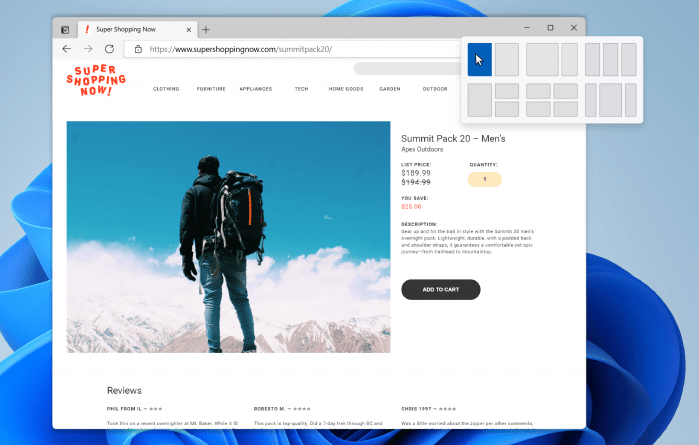The image size is (699, 445).
Task: Click Phil from IL review heading
Action: [x=134, y=408]
